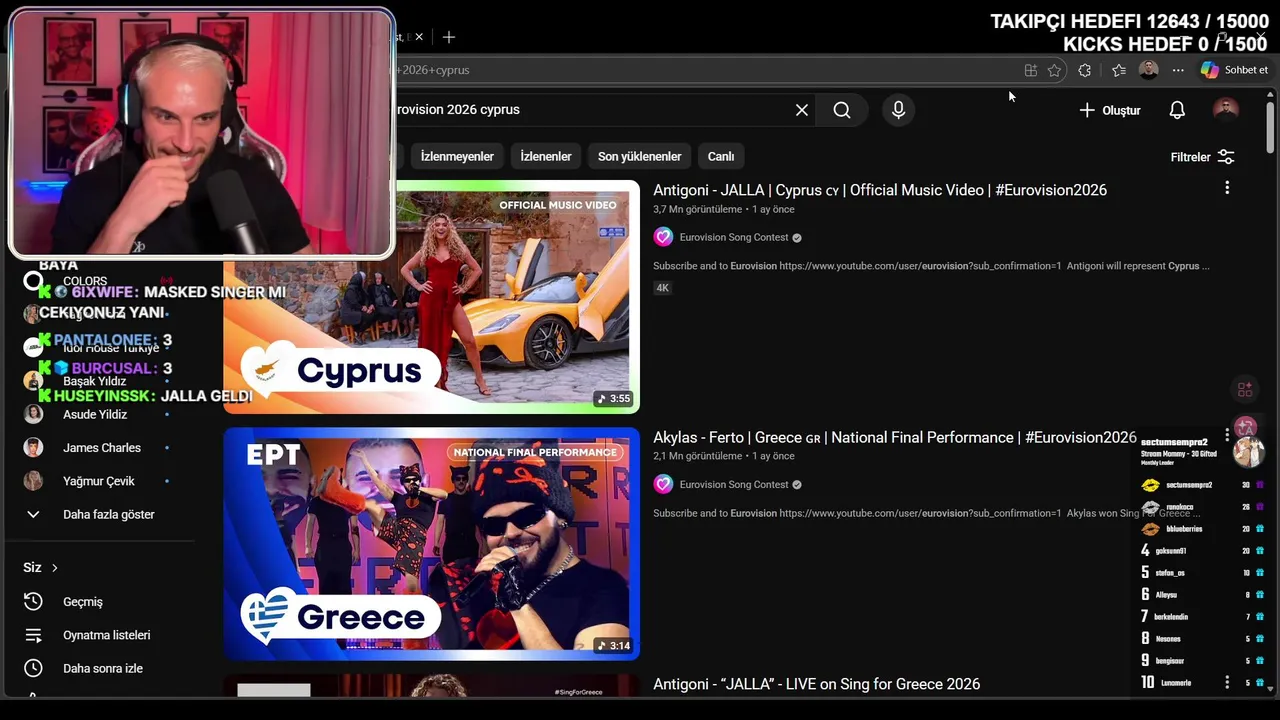Open Eurovision Song Contest channel under Greece video
This screenshot has width=1280, height=720.
coord(734,485)
